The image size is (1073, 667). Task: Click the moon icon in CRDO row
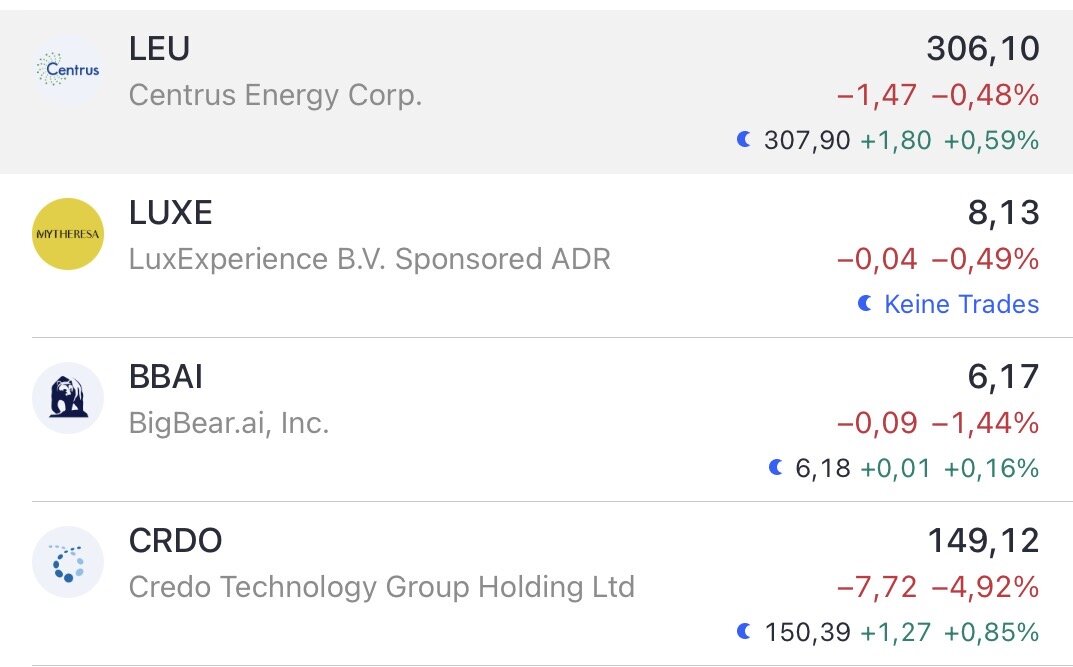743,632
